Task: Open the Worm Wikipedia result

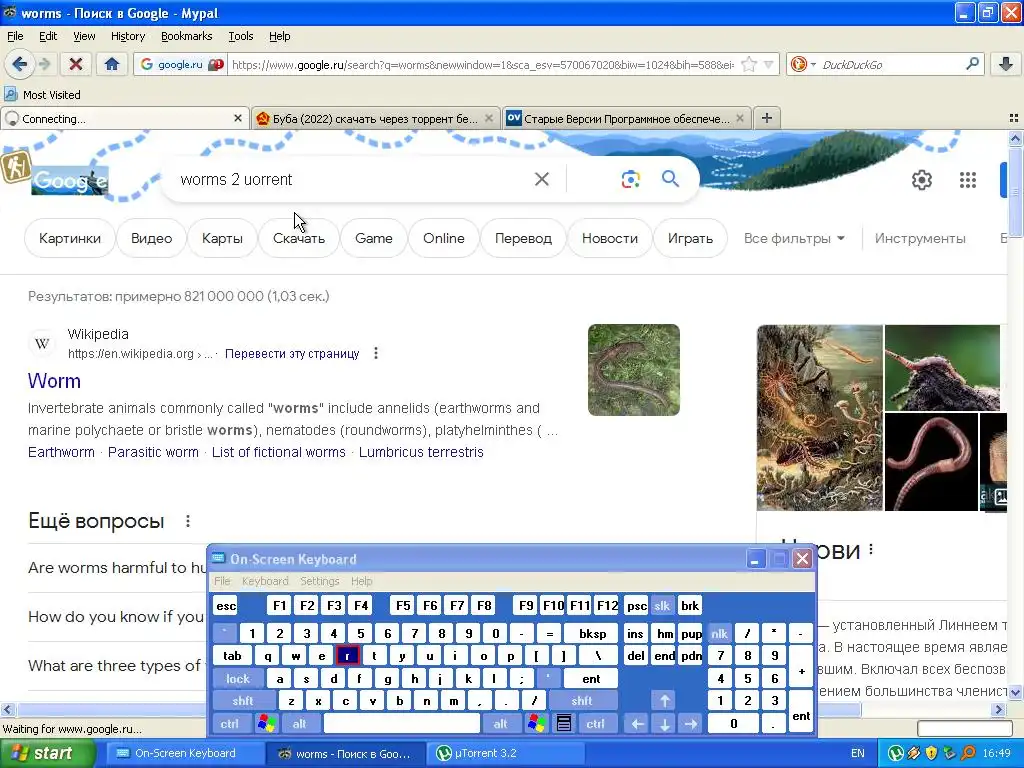Action: [x=54, y=381]
